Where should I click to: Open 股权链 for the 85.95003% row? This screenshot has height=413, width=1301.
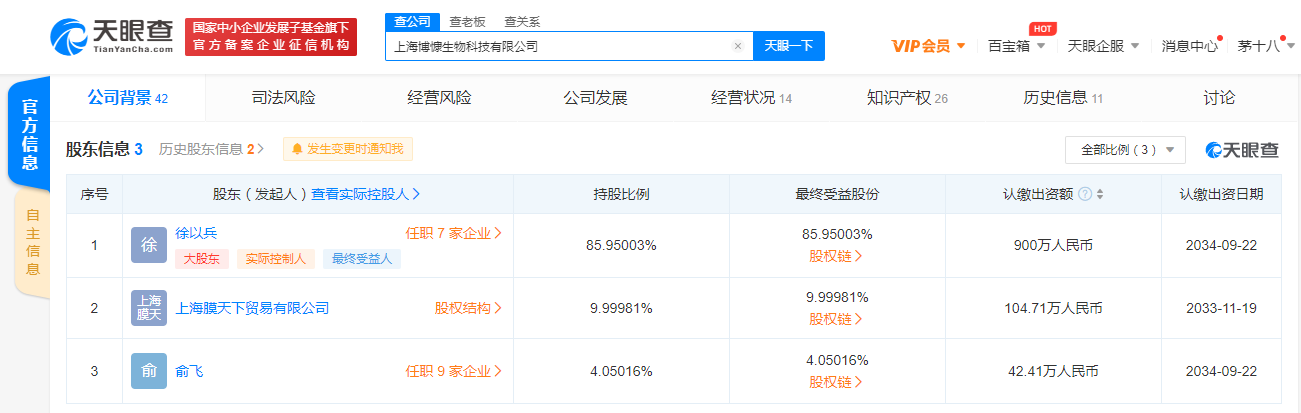click(836, 256)
